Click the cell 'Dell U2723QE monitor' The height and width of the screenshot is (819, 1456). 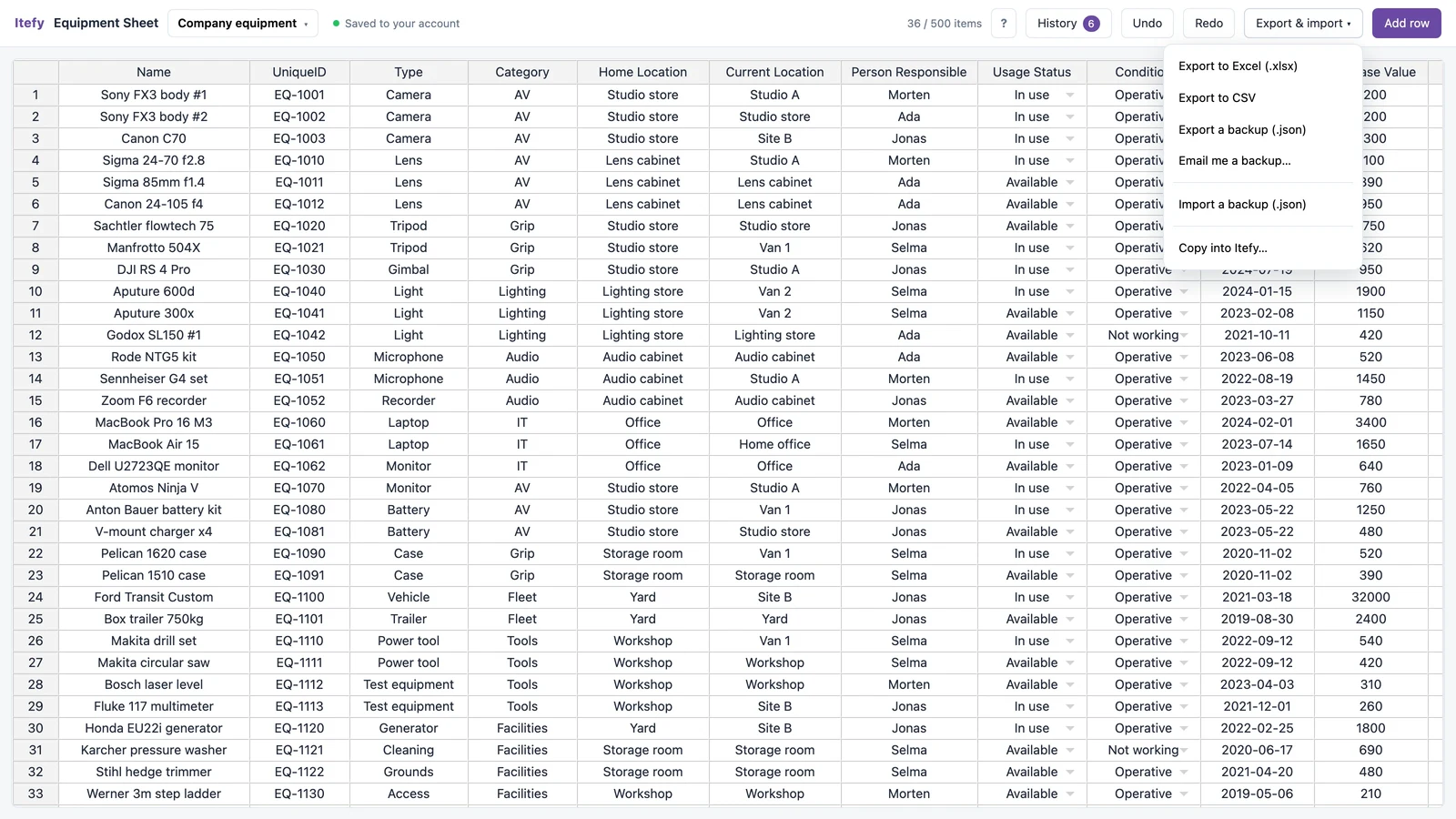(154, 466)
